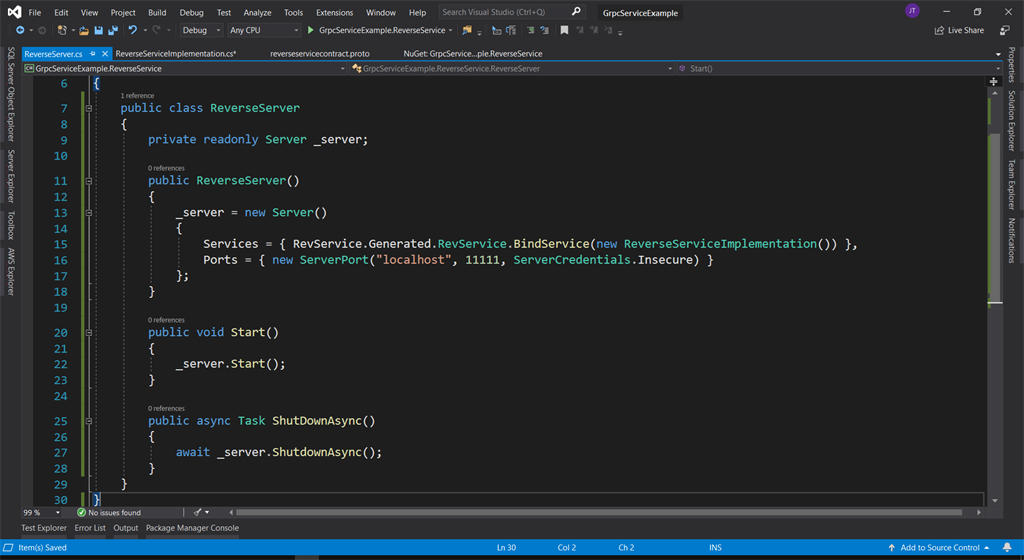Viewport: 1024px width, 560px height.
Task: Click the Live Share button
Action: pyautogui.click(x=959, y=31)
